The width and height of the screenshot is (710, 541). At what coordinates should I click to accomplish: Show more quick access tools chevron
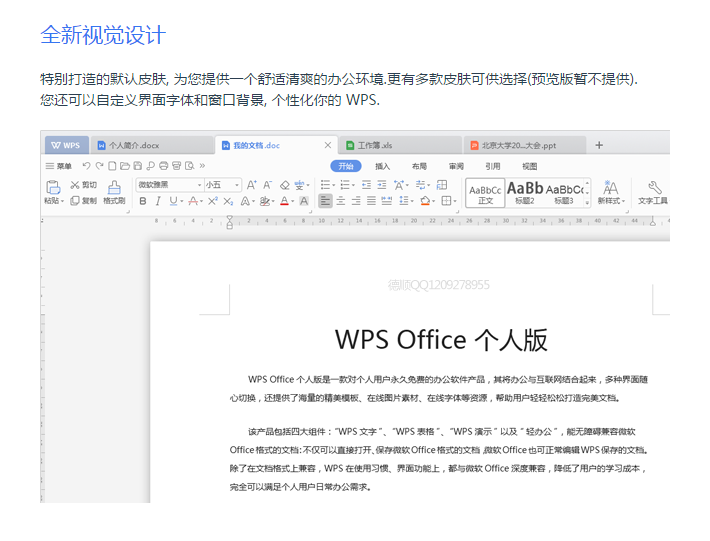click(202, 166)
